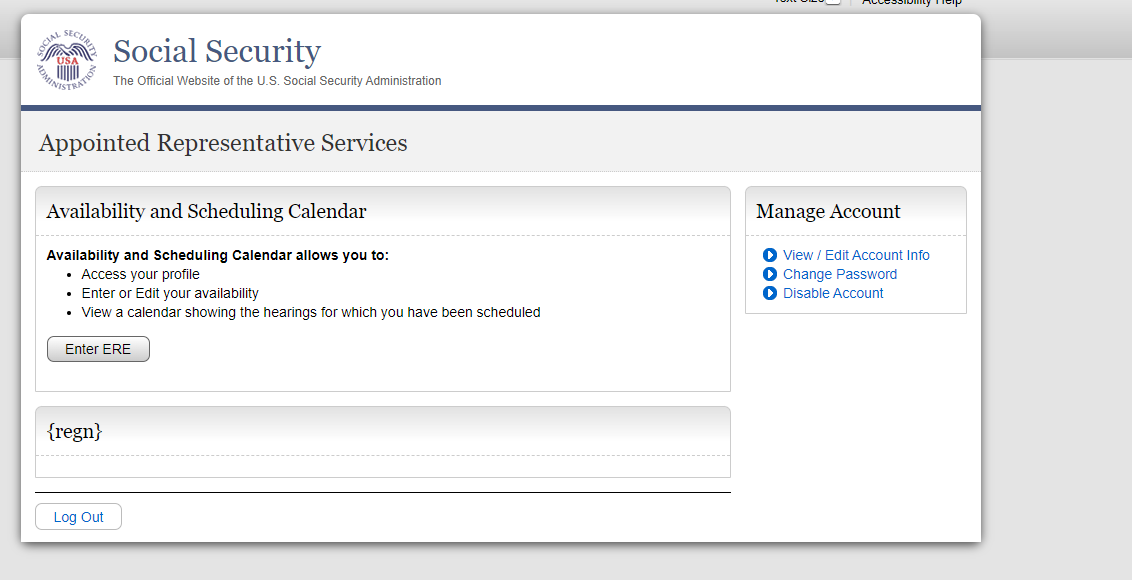Click the Manage Account panel header

[828, 211]
